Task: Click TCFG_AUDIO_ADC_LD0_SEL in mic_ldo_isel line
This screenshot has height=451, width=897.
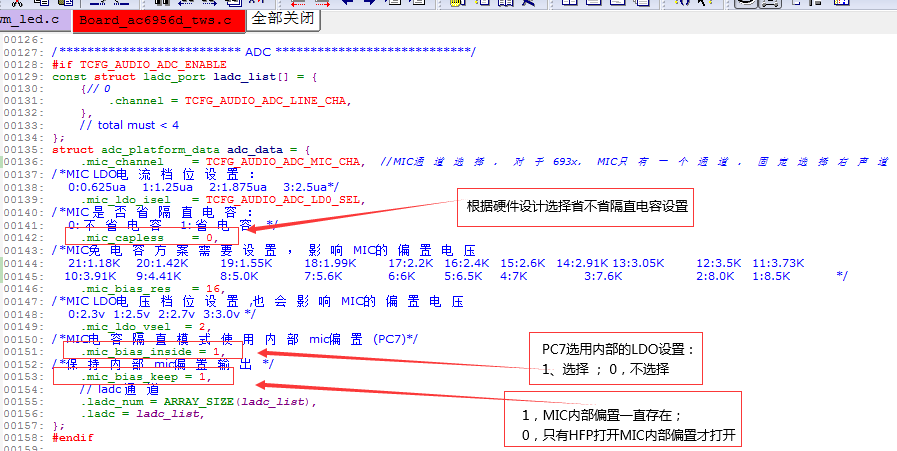Action: click(285, 200)
